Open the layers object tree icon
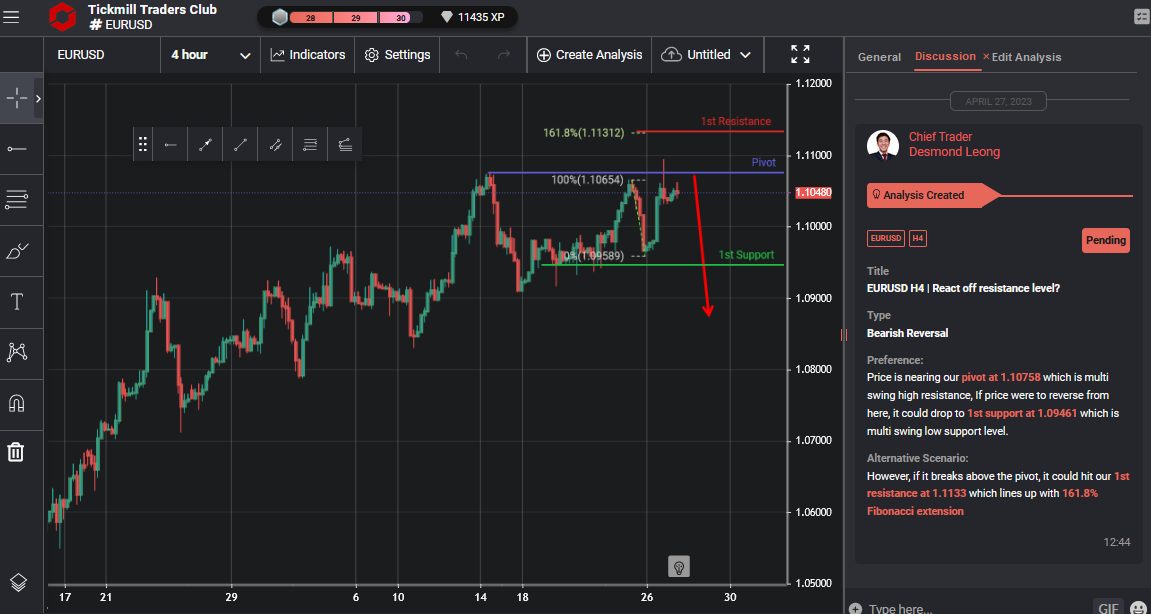This screenshot has height=614, width=1151. tap(18, 582)
